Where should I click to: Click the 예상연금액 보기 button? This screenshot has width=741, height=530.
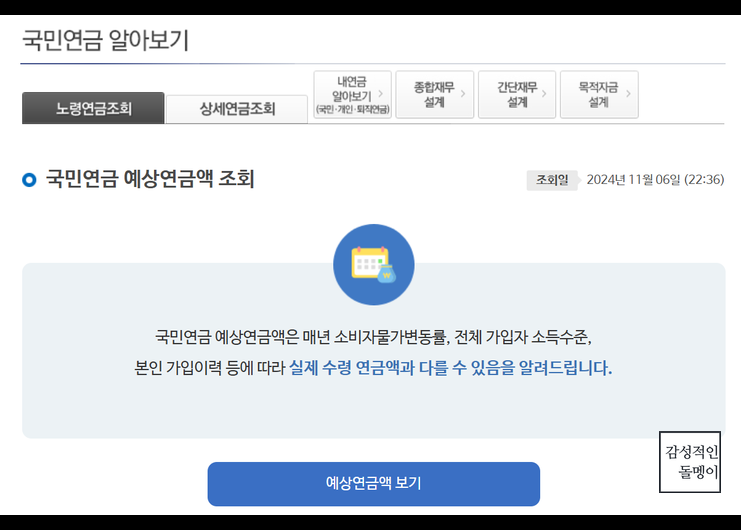coord(373,484)
